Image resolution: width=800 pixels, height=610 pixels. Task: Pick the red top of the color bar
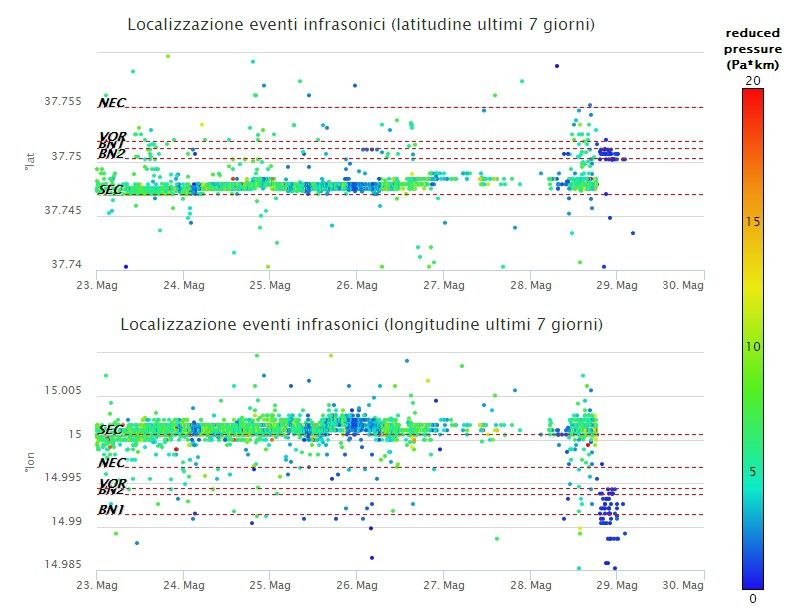752,95
